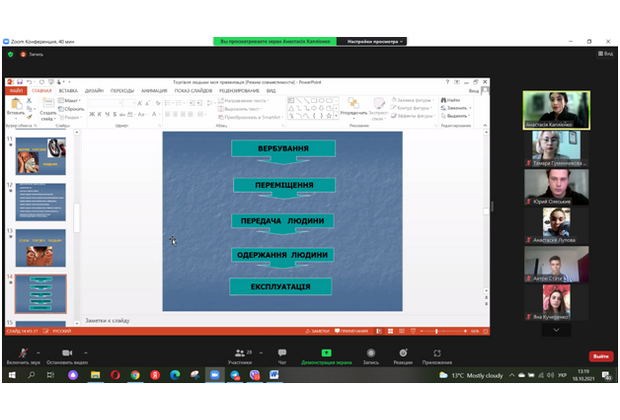Viewport: 620px width, 420px height.
Task: Stop video using the camera button
Action: (x=66, y=353)
